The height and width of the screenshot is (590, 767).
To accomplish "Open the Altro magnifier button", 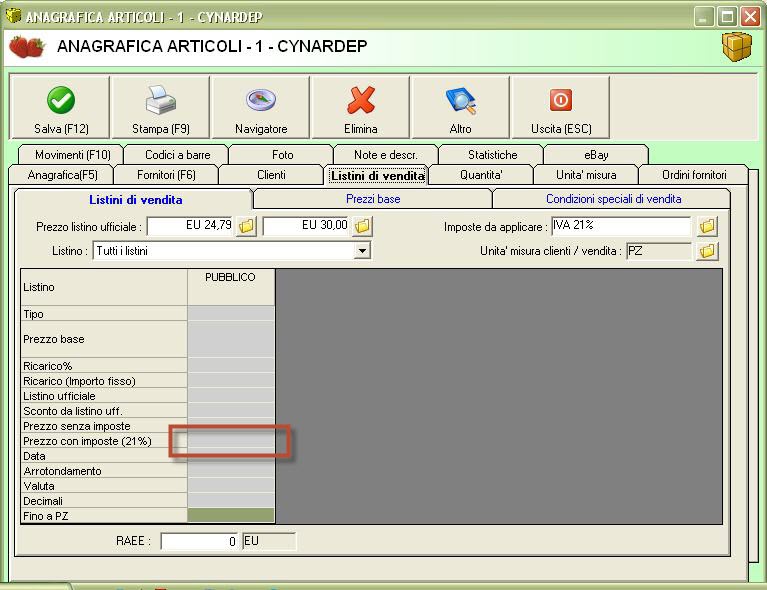I will point(460,108).
